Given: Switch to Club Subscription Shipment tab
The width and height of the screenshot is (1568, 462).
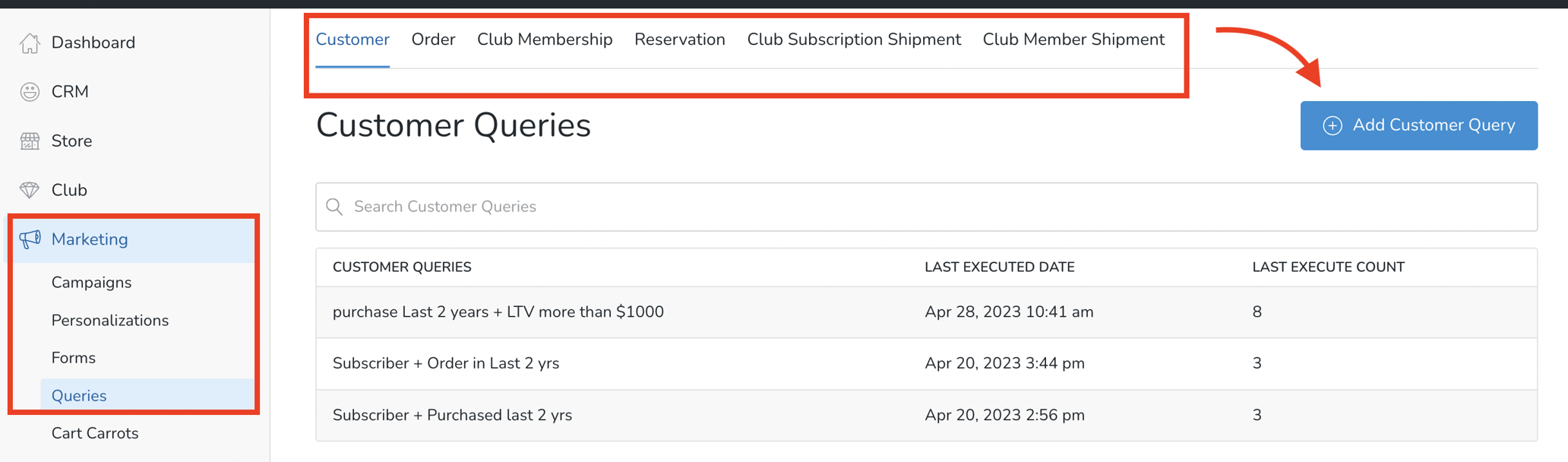Looking at the screenshot, I should 853,39.
